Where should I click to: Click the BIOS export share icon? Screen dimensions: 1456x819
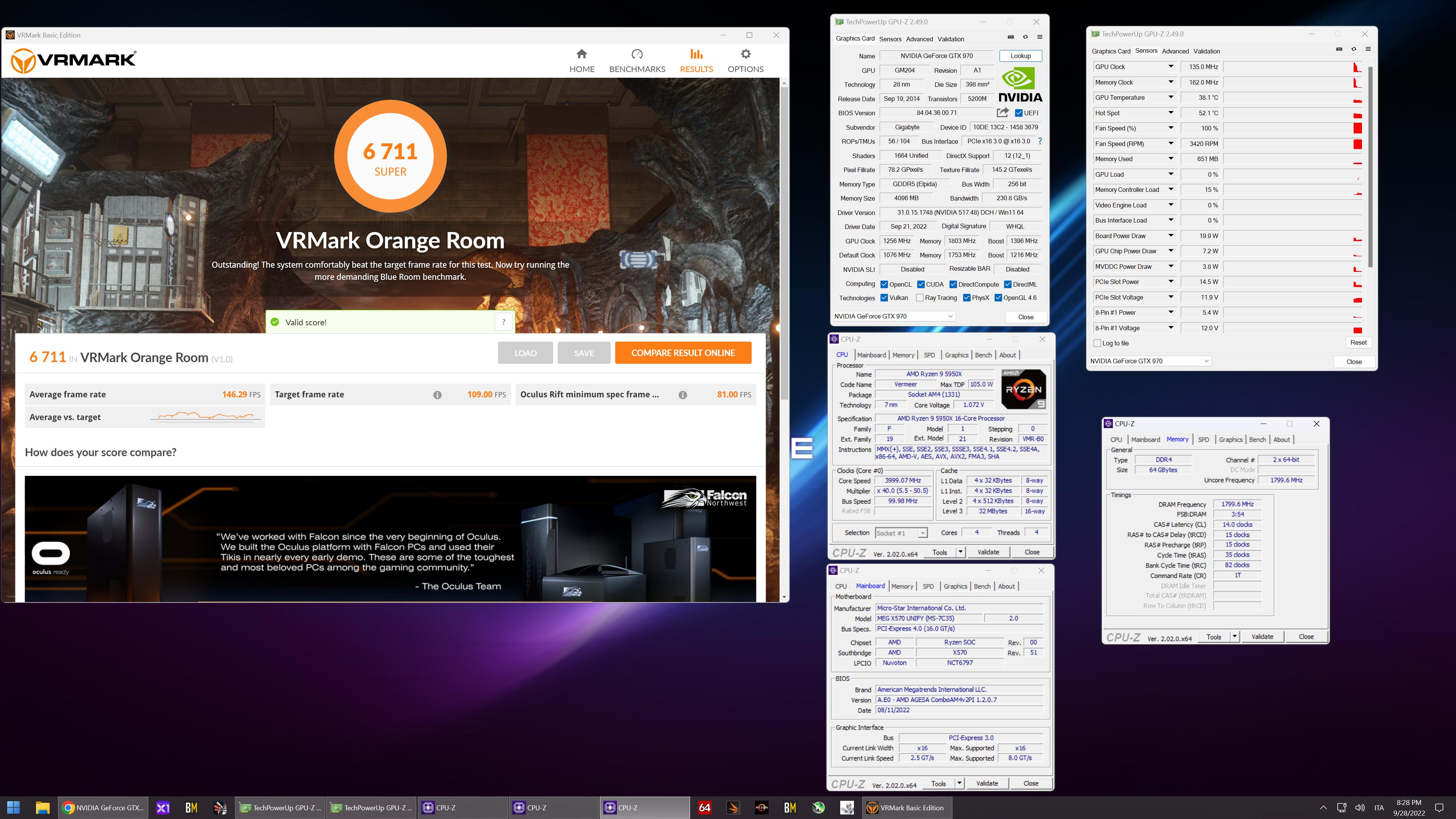coord(1003,113)
